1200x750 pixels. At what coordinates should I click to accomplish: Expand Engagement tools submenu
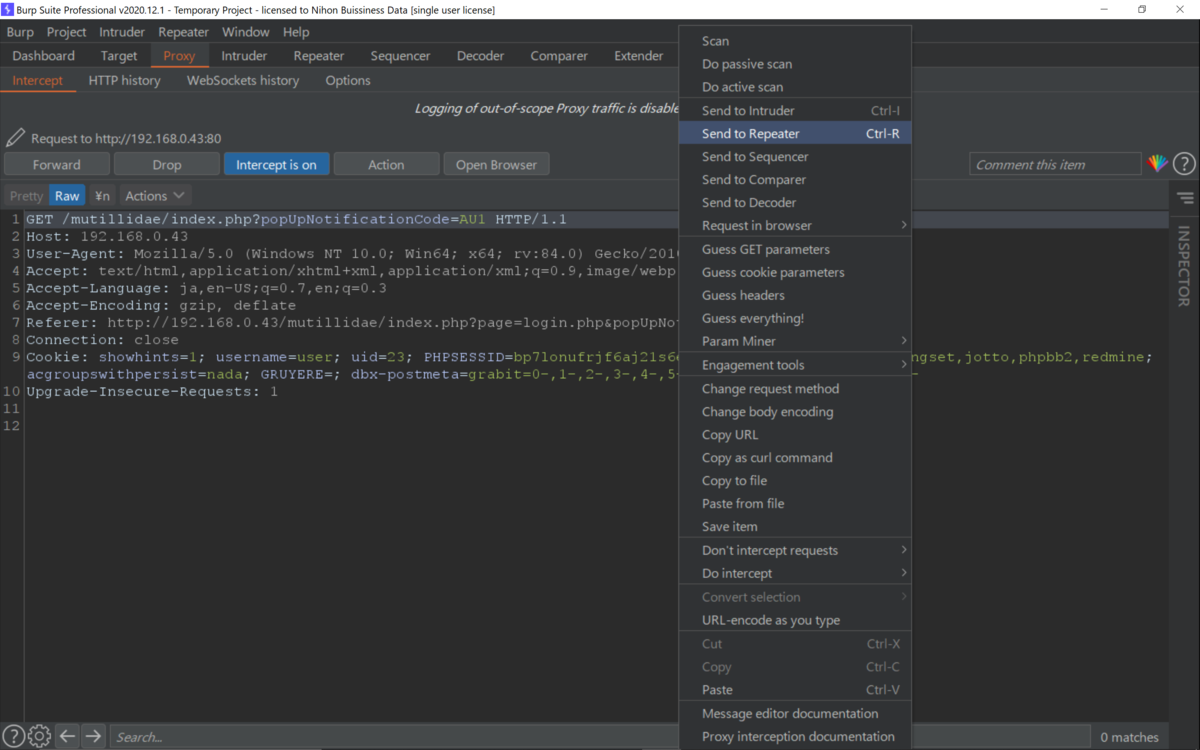[x=795, y=365]
